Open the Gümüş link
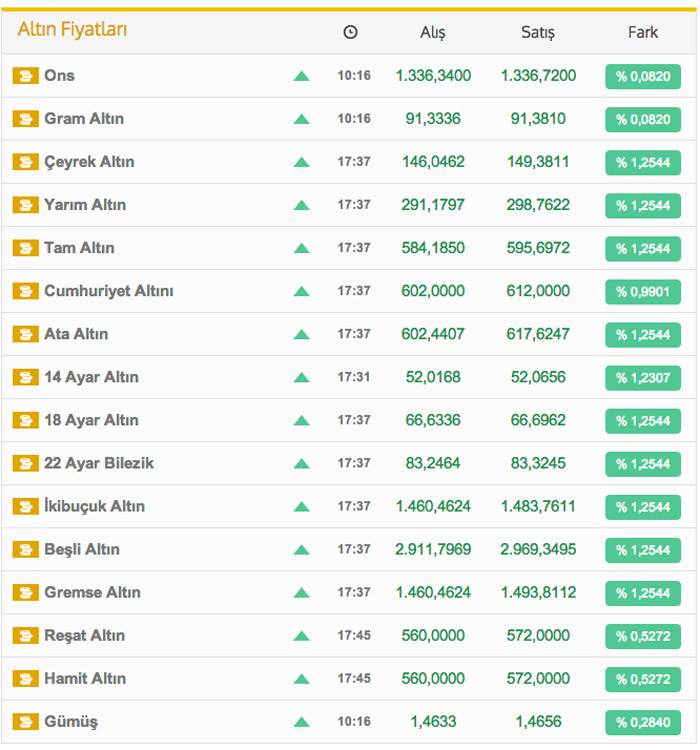Image resolution: width=700 pixels, height=750 pixels. point(71,721)
